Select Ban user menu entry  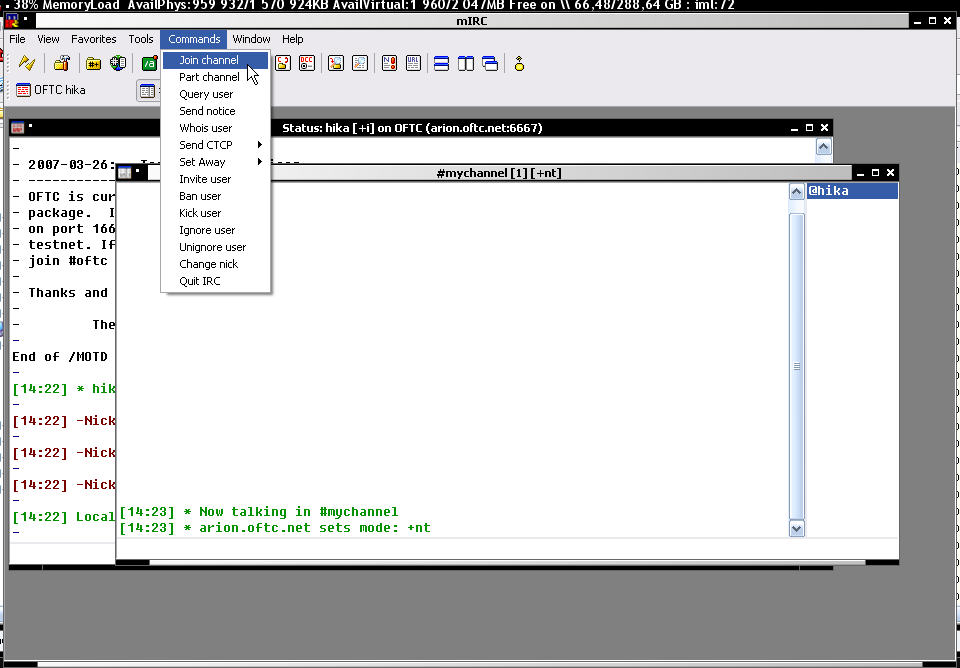(215, 196)
